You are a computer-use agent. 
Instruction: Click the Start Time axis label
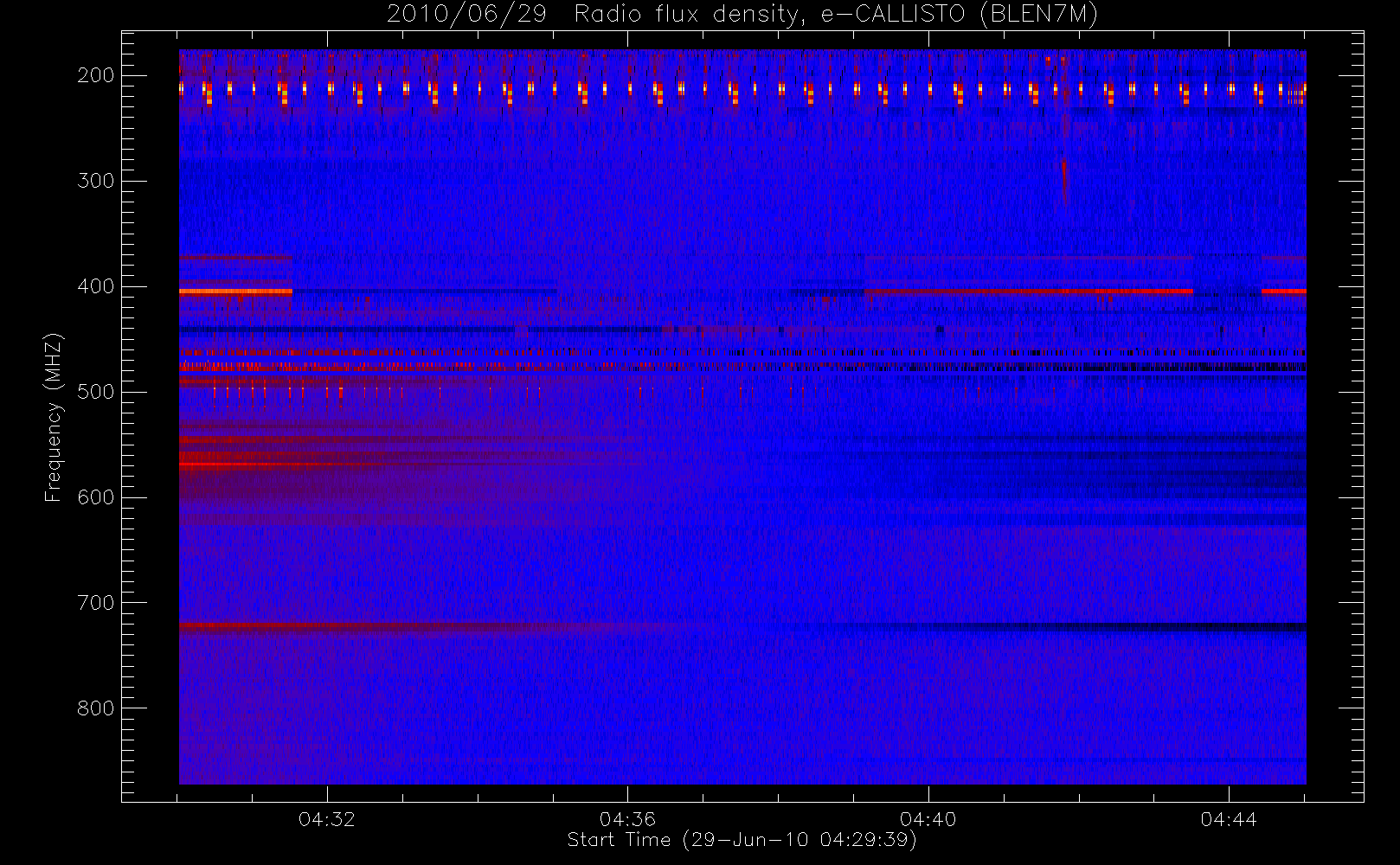point(742,840)
